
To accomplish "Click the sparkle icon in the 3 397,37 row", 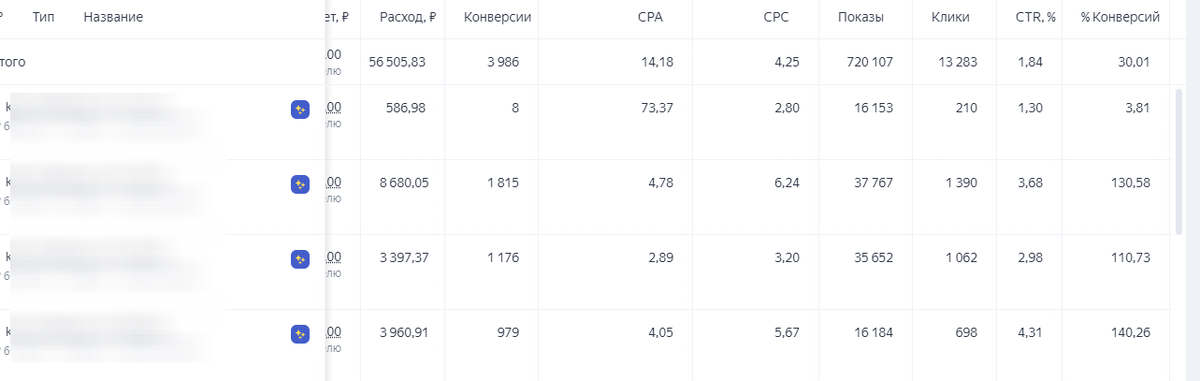I will click(x=300, y=259).
